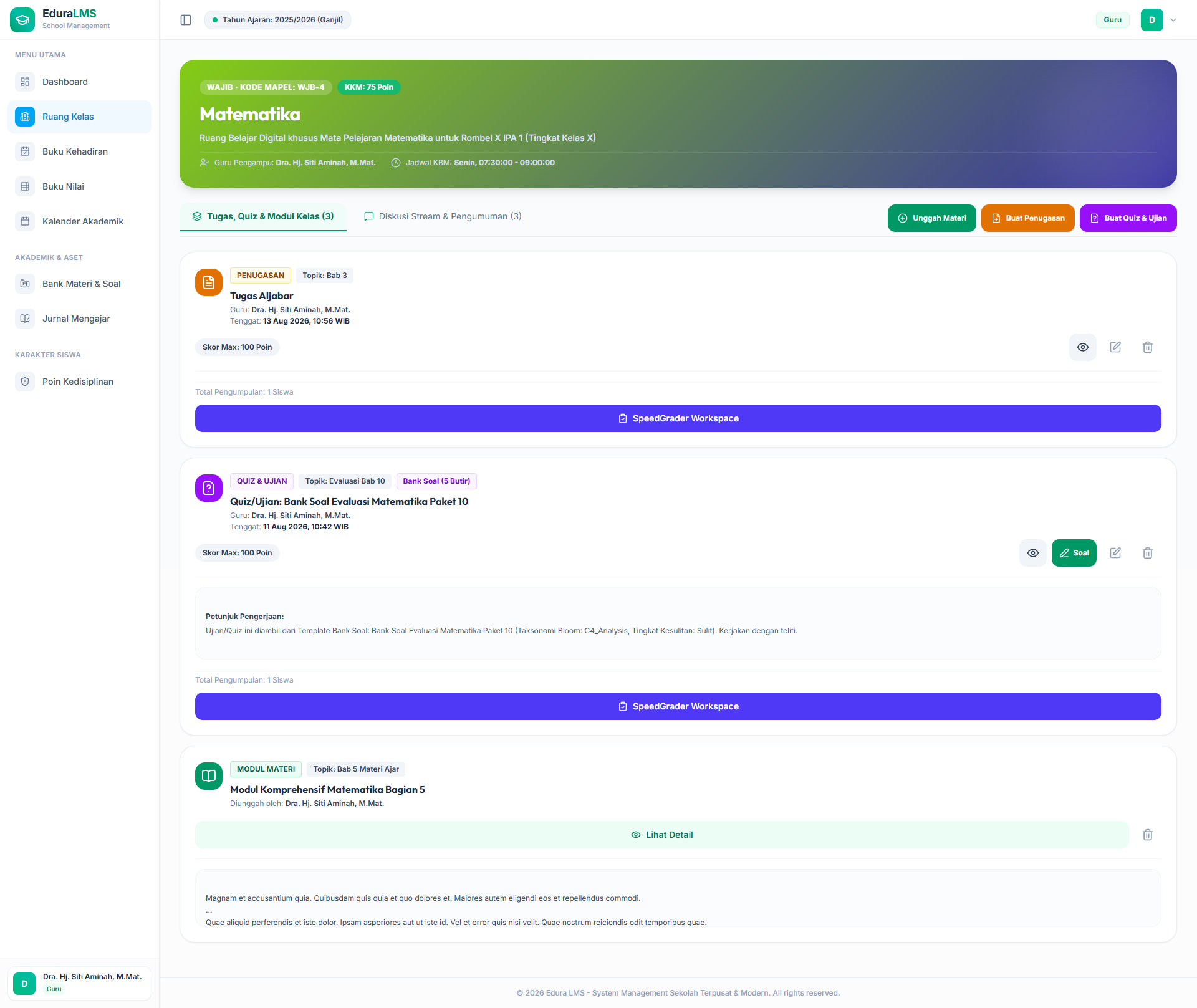Edit Tugas Aljabar via pencil icon
The image size is (1197, 1008).
coord(1115,347)
